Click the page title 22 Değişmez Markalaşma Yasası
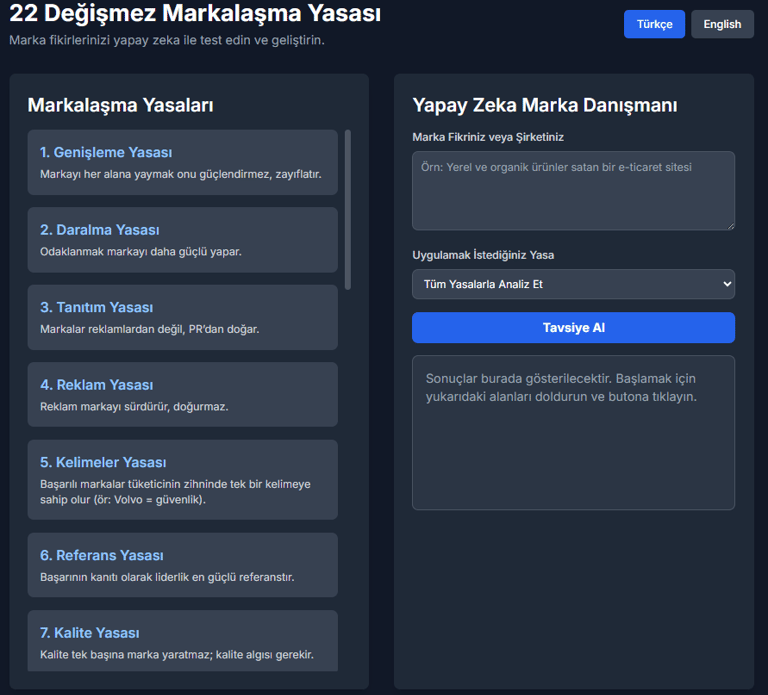 coord(195,13)
